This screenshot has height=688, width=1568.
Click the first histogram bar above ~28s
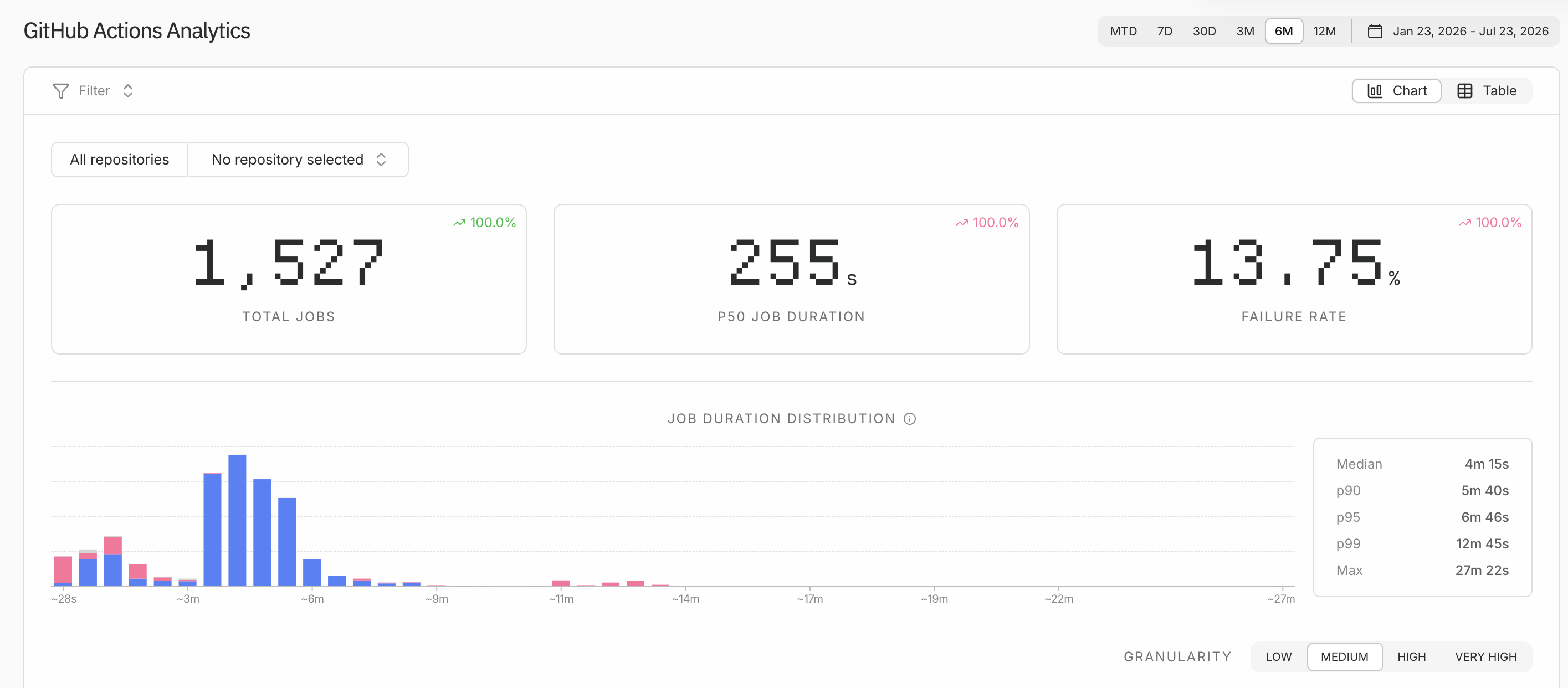tap(63, 571)
